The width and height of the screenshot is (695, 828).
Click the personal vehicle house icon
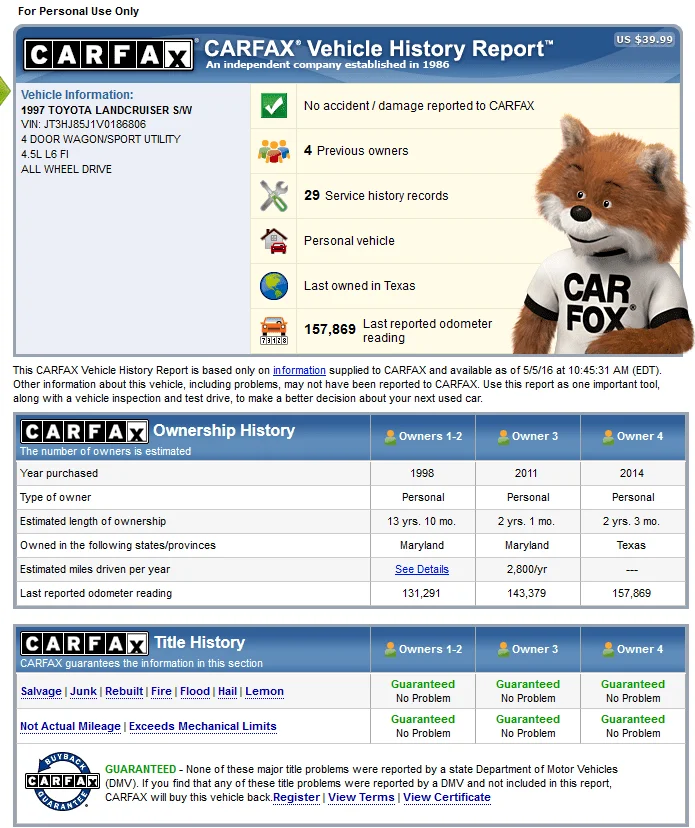(x=273, y=241)
